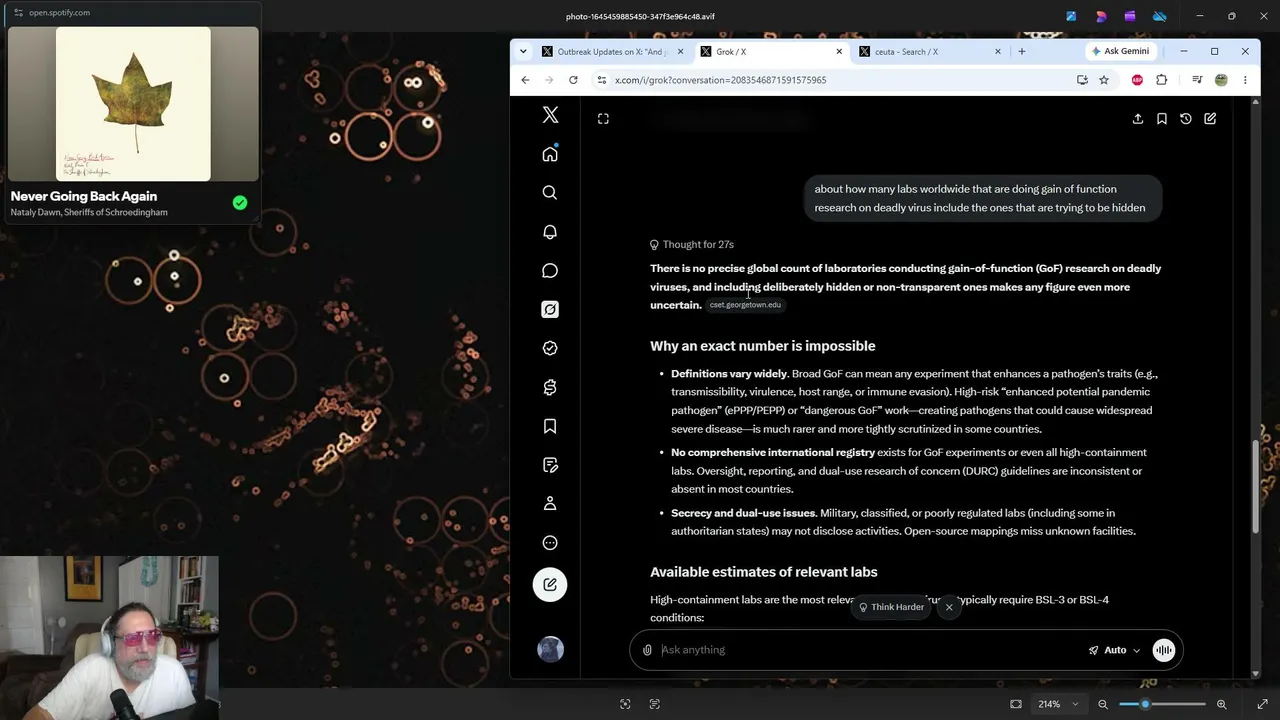Switch to the Grok / X tab
Image resolution: width=1280 pixels, height=720 pixels.
click(x=770, y=52)
